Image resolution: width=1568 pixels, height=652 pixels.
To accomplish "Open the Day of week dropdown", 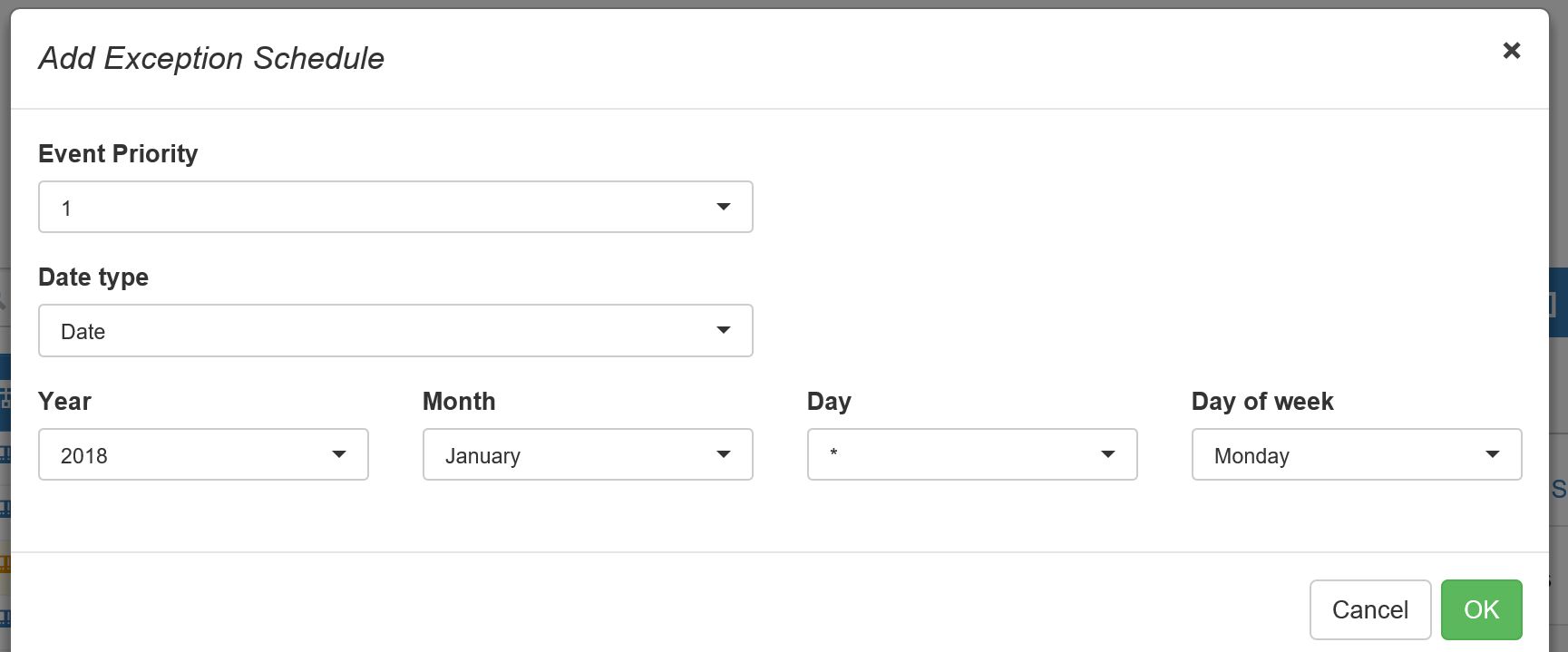I will click(x=1356, y=454).
